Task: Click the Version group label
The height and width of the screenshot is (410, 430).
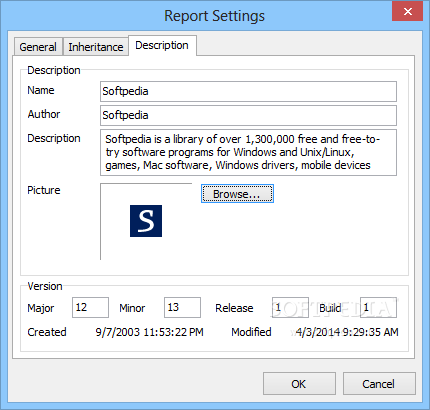Action: [45, 286]
